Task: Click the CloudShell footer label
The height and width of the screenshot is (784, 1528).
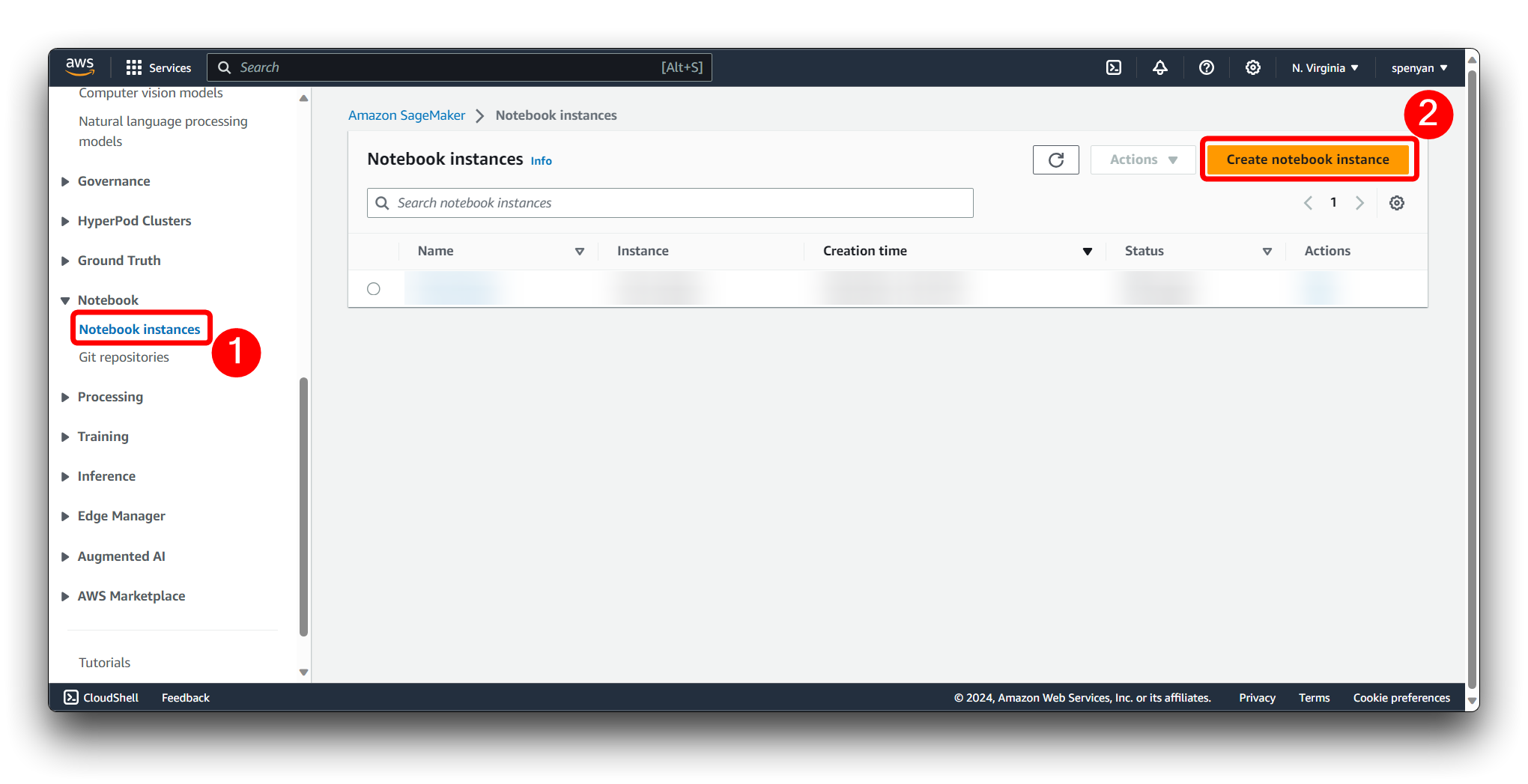Action: click(111, 697)
